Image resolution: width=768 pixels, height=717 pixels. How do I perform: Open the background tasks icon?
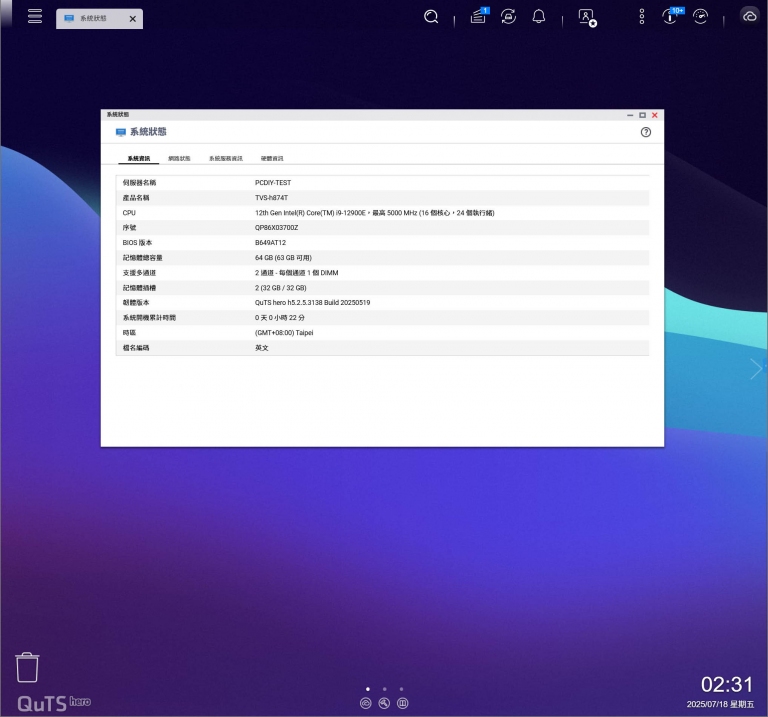tap(479, 16)
